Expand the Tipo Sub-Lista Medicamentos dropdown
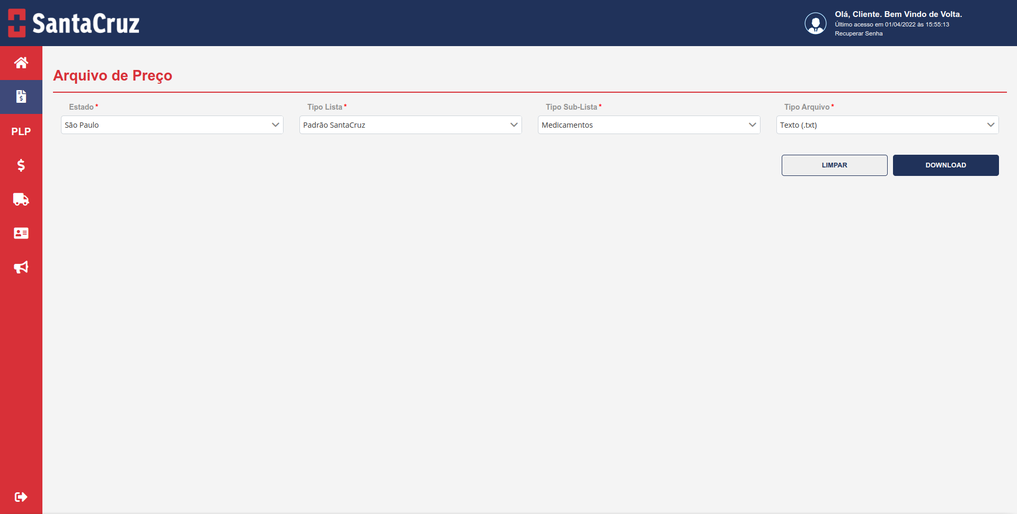 point(649,125)
